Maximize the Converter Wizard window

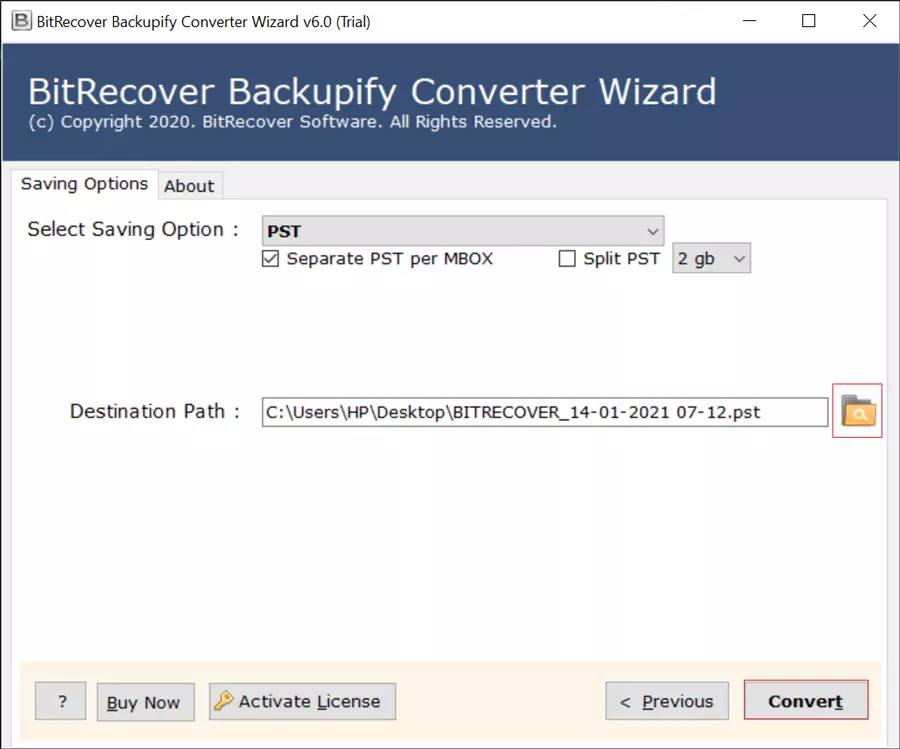[x=809, y=21]
